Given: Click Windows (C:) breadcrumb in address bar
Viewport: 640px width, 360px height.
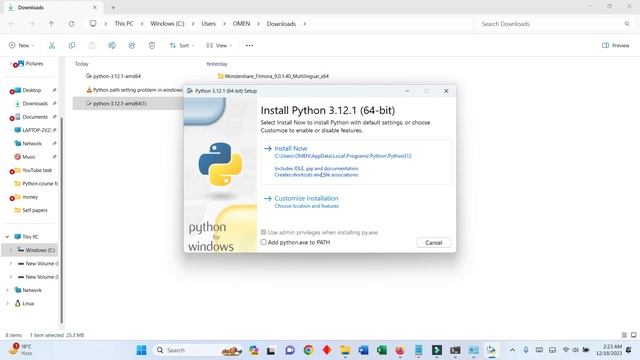Looking at the screenshot, I should click(x=167, y=24).
